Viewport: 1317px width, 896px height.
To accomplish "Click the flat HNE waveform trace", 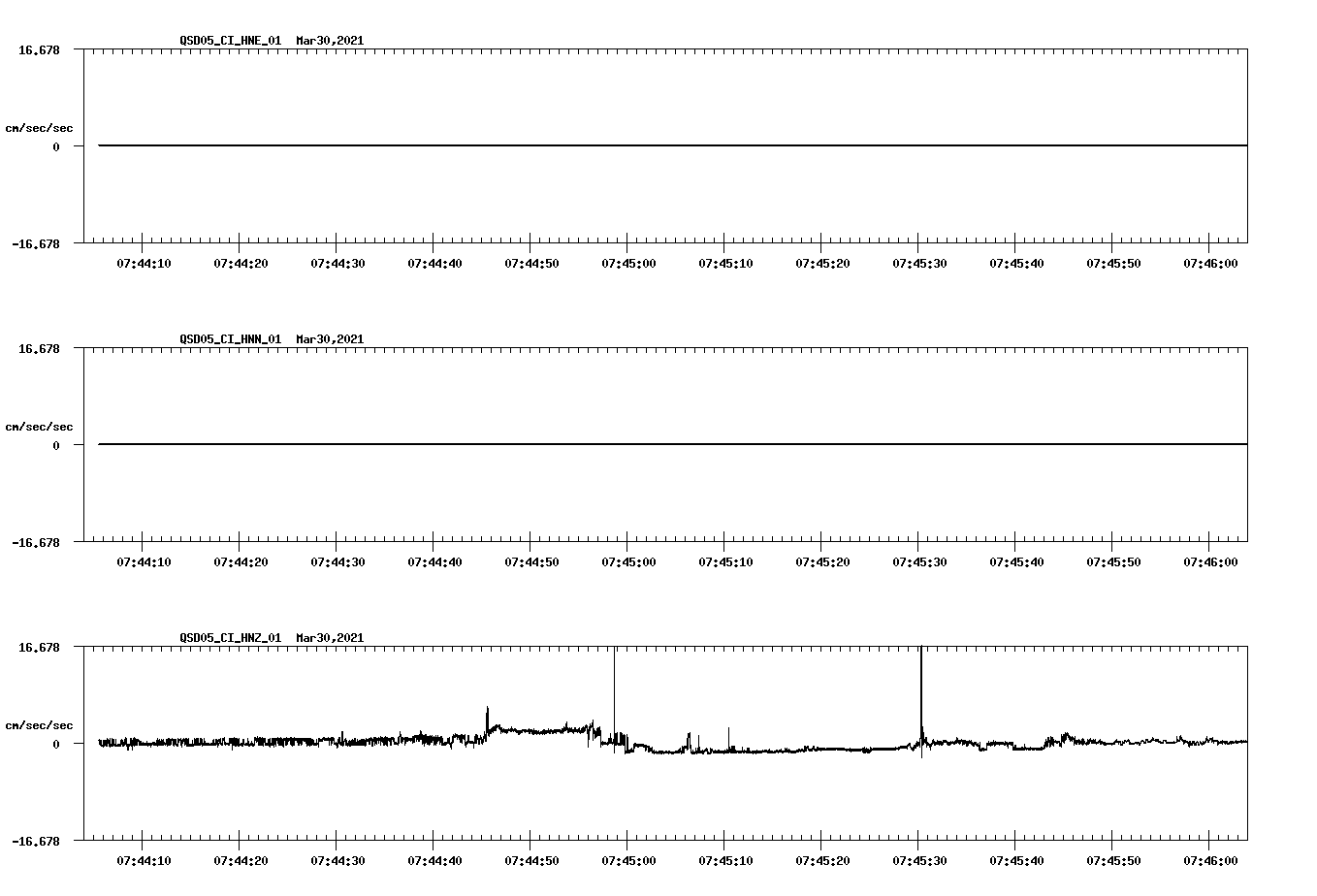I will click(630, 145).
